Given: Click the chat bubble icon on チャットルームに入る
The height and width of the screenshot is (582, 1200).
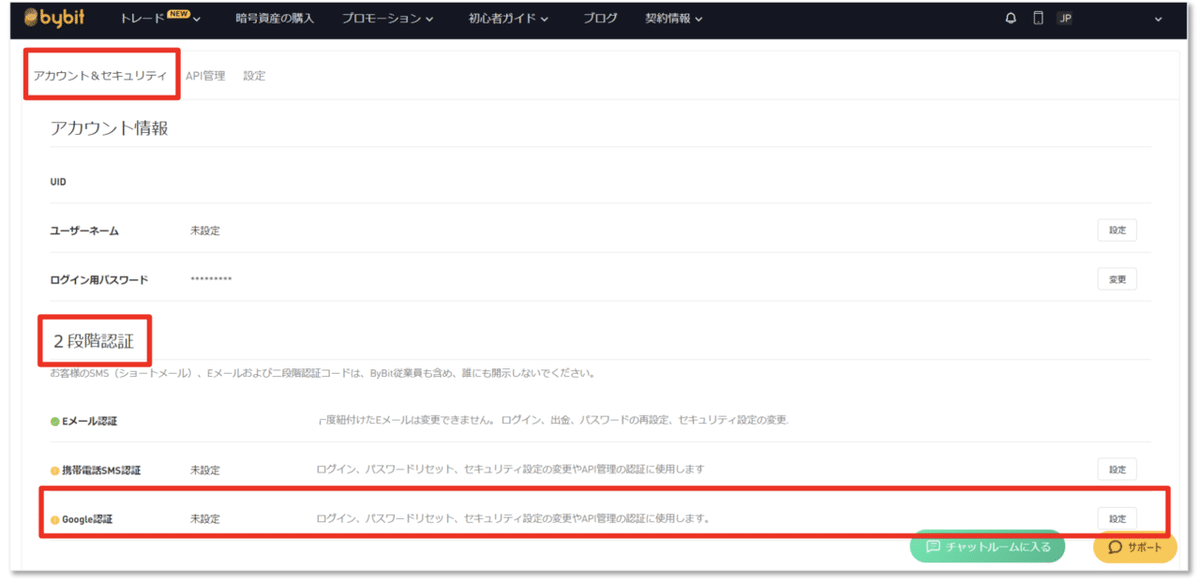Looking at the screenshot, I should pos(934,547).
